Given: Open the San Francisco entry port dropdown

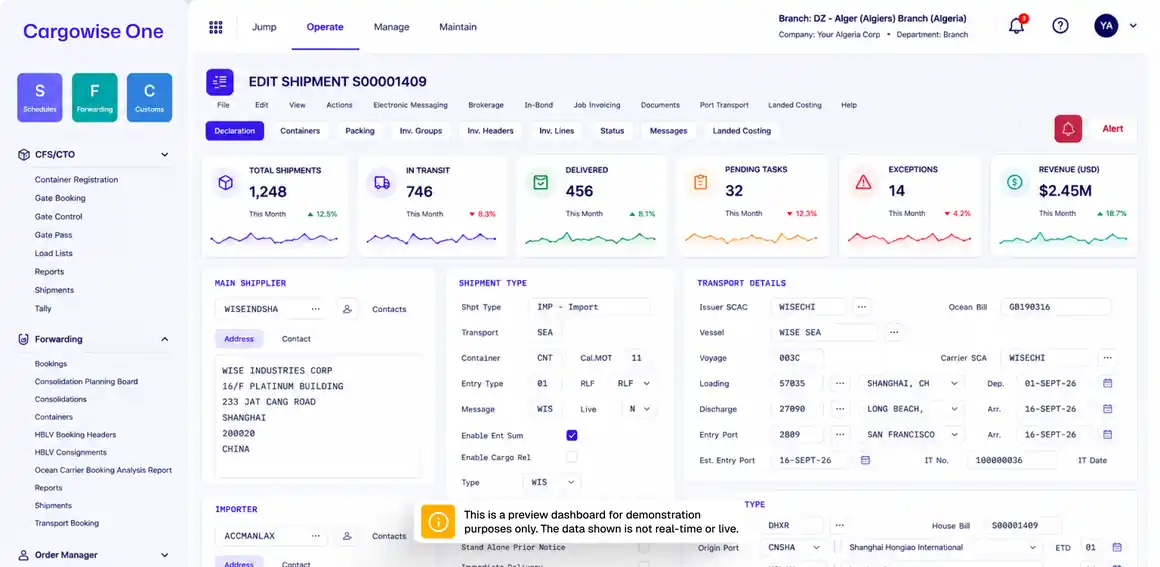Looking at the screenshot, I should point(911,435).
